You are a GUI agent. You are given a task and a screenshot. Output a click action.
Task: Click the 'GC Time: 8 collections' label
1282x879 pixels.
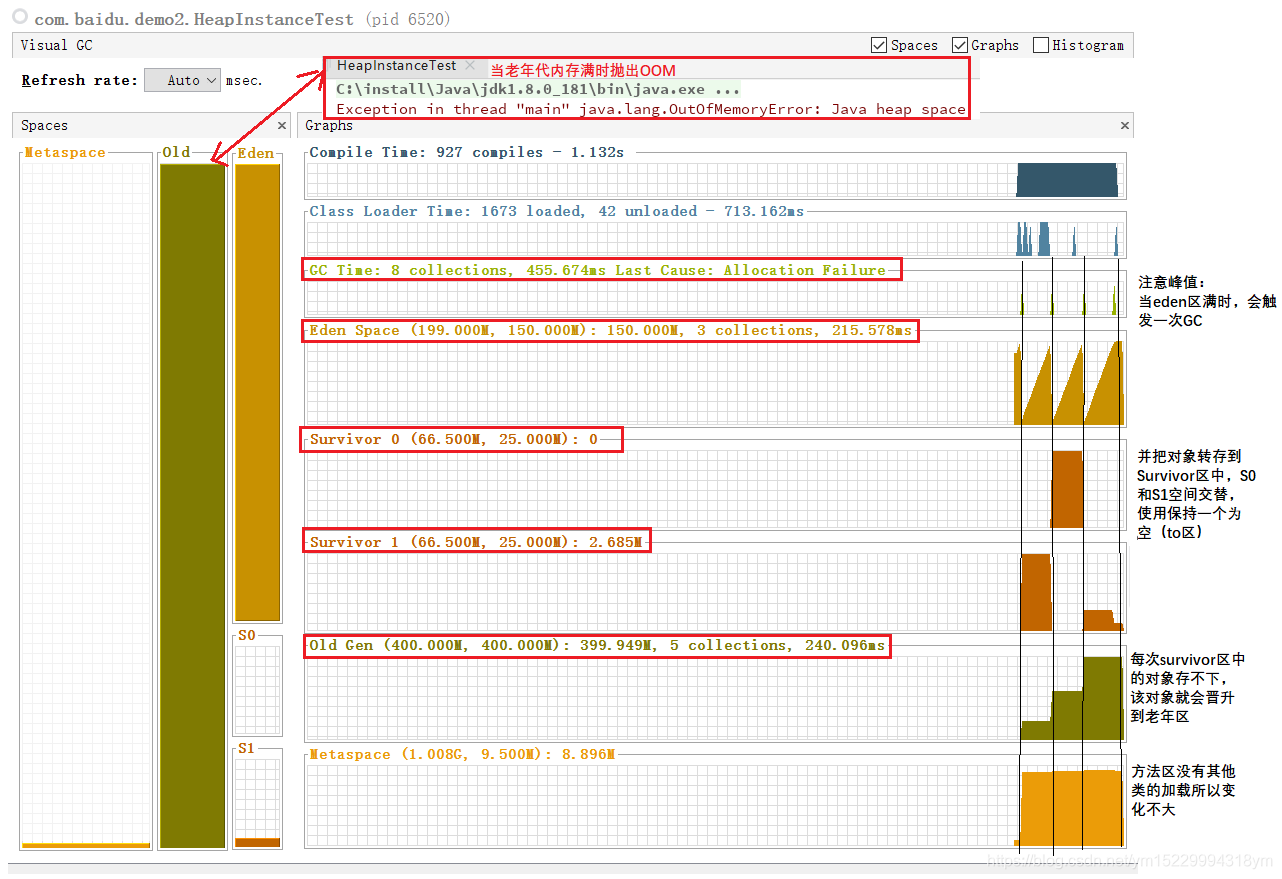tap(409, 270)
